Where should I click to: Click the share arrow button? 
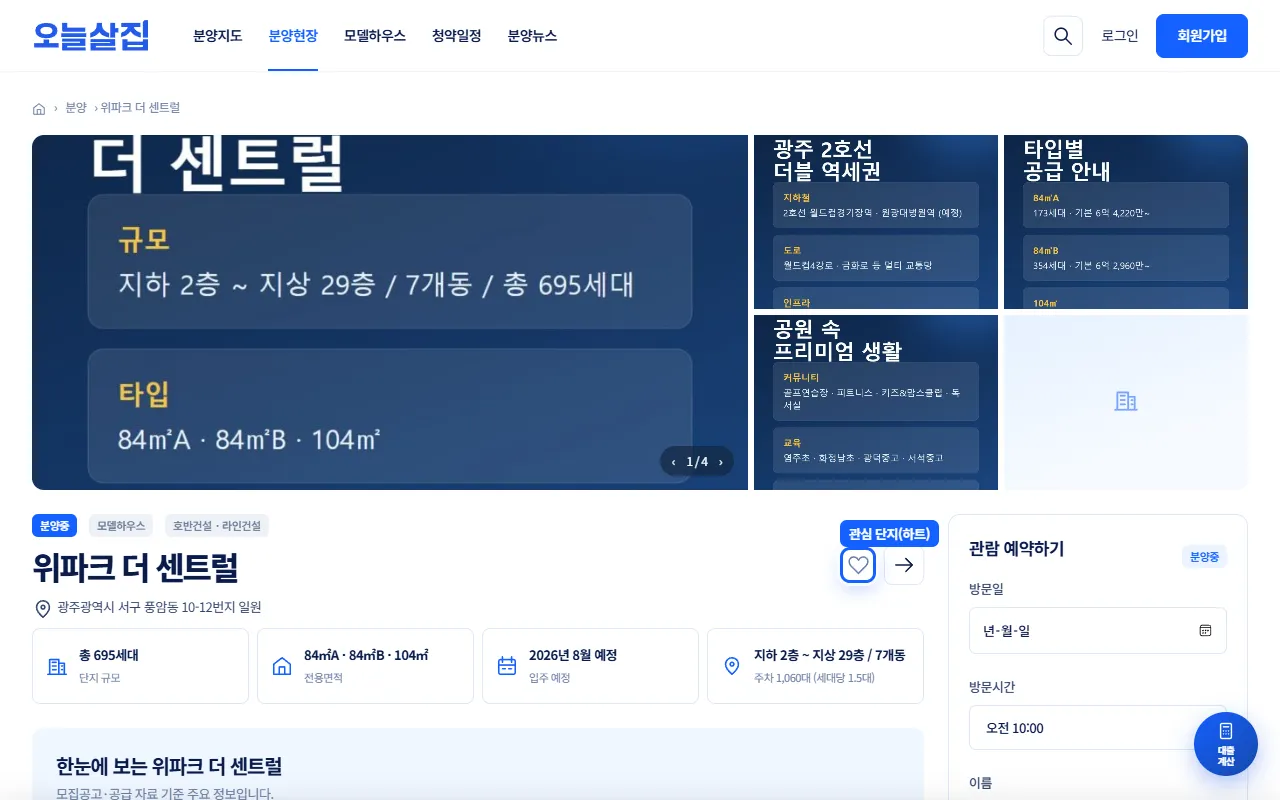coord(904,565)
